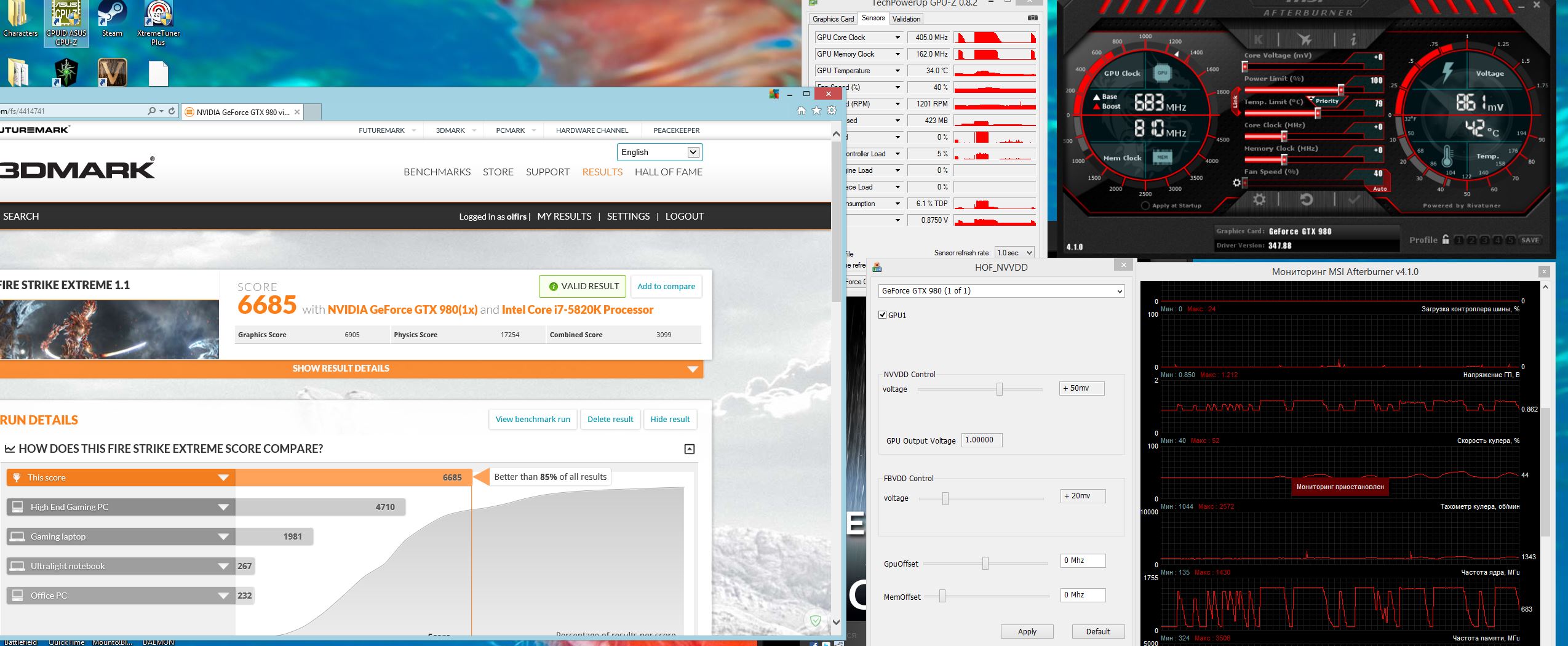
Task: Switch to the Graphics Card tab in GPU-Z
Action: coord(834,19)
